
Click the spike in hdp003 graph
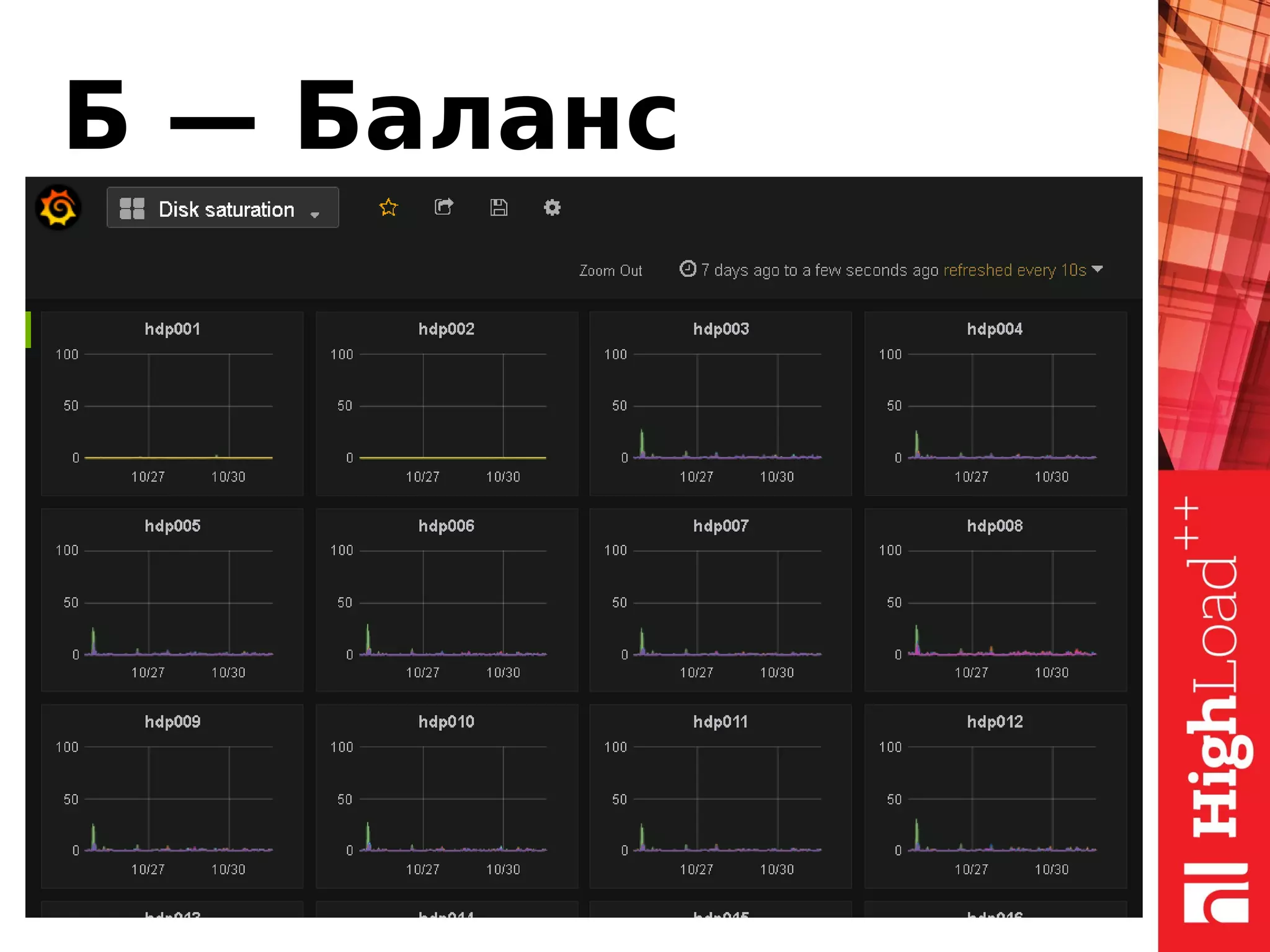[642, 443]
